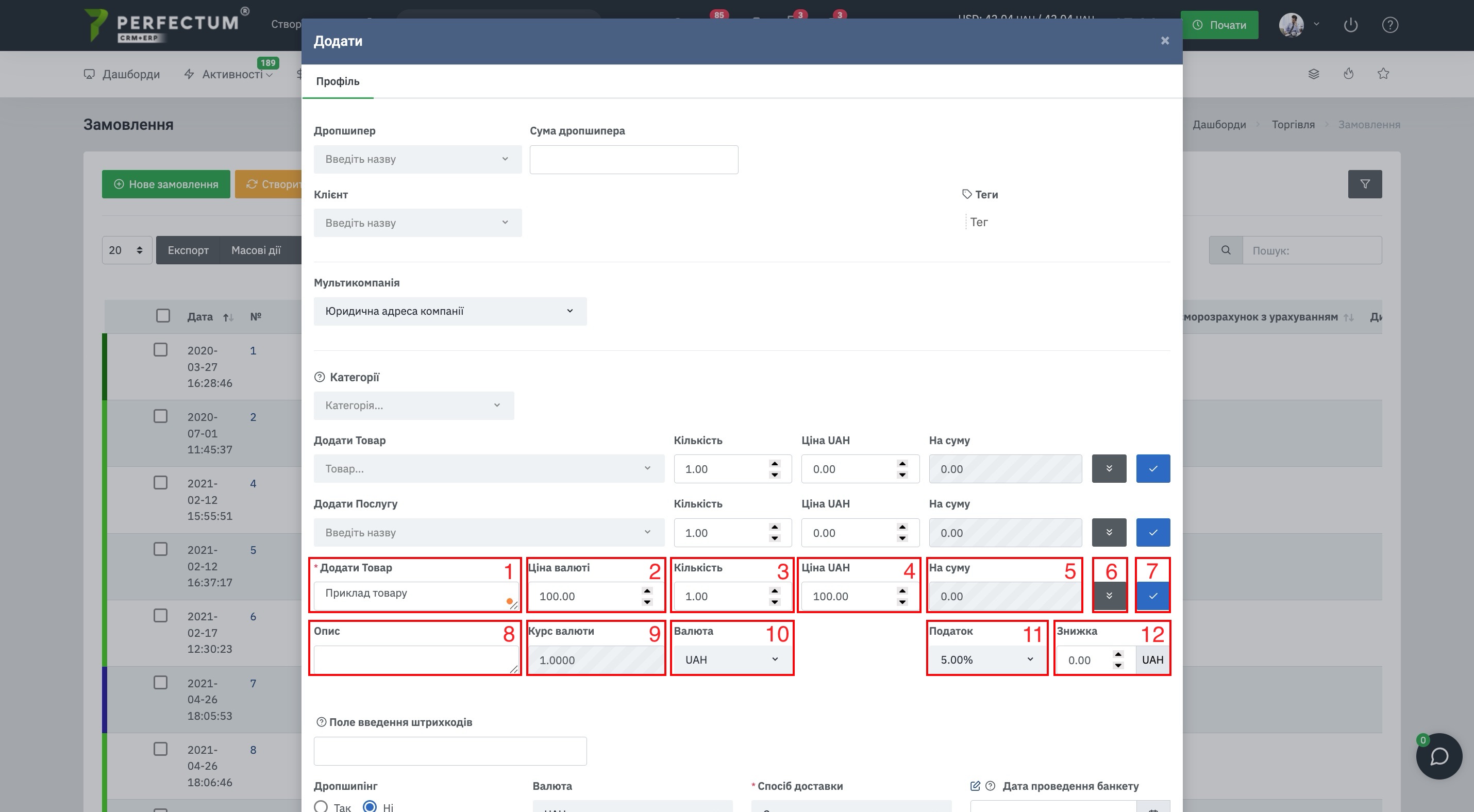Open the Мультикомпанія dropdown
The height and width of the screenshot is (812, 1474).
pyautogui.click(x=450, y=311)
